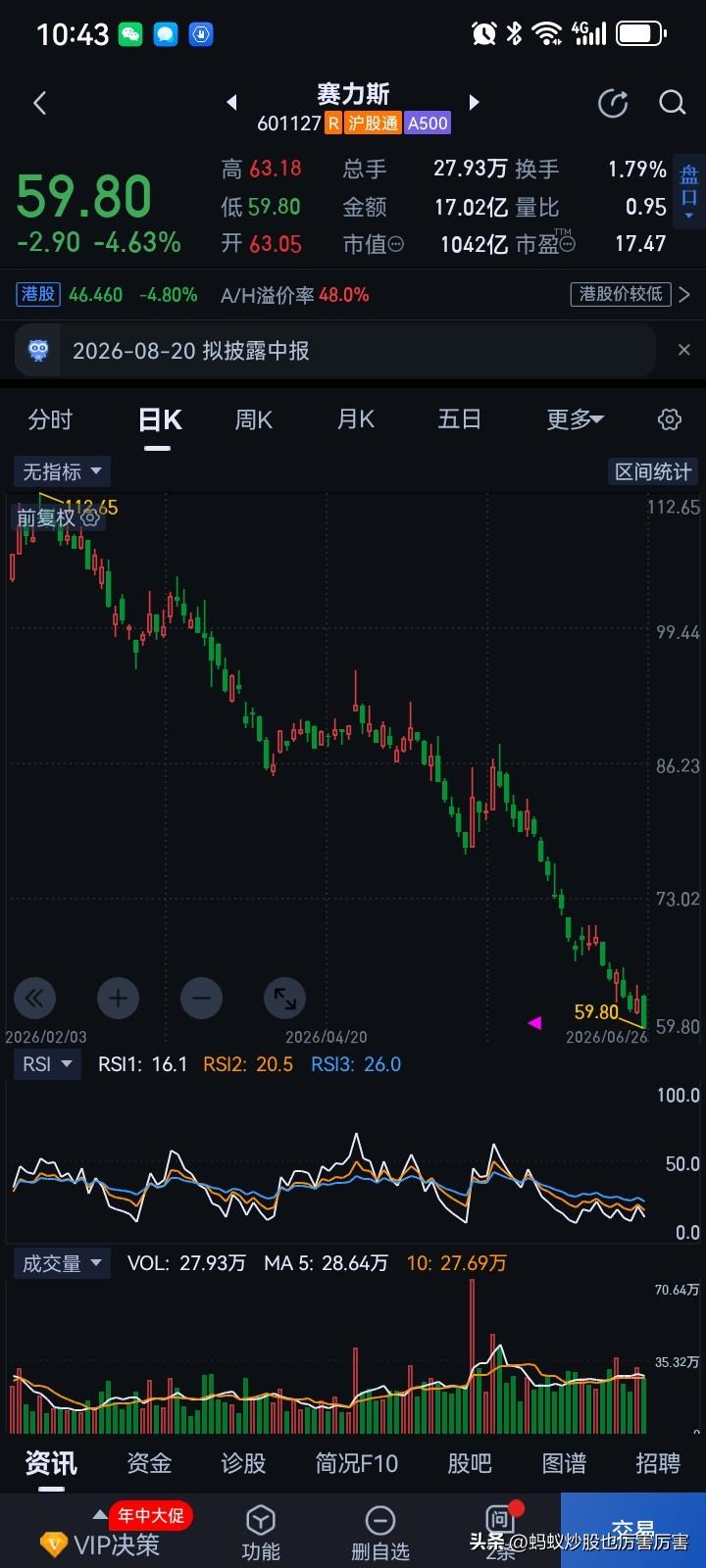706x1568 pixels.
Task: Switch to 五日 chart tab
Action: 459,419
